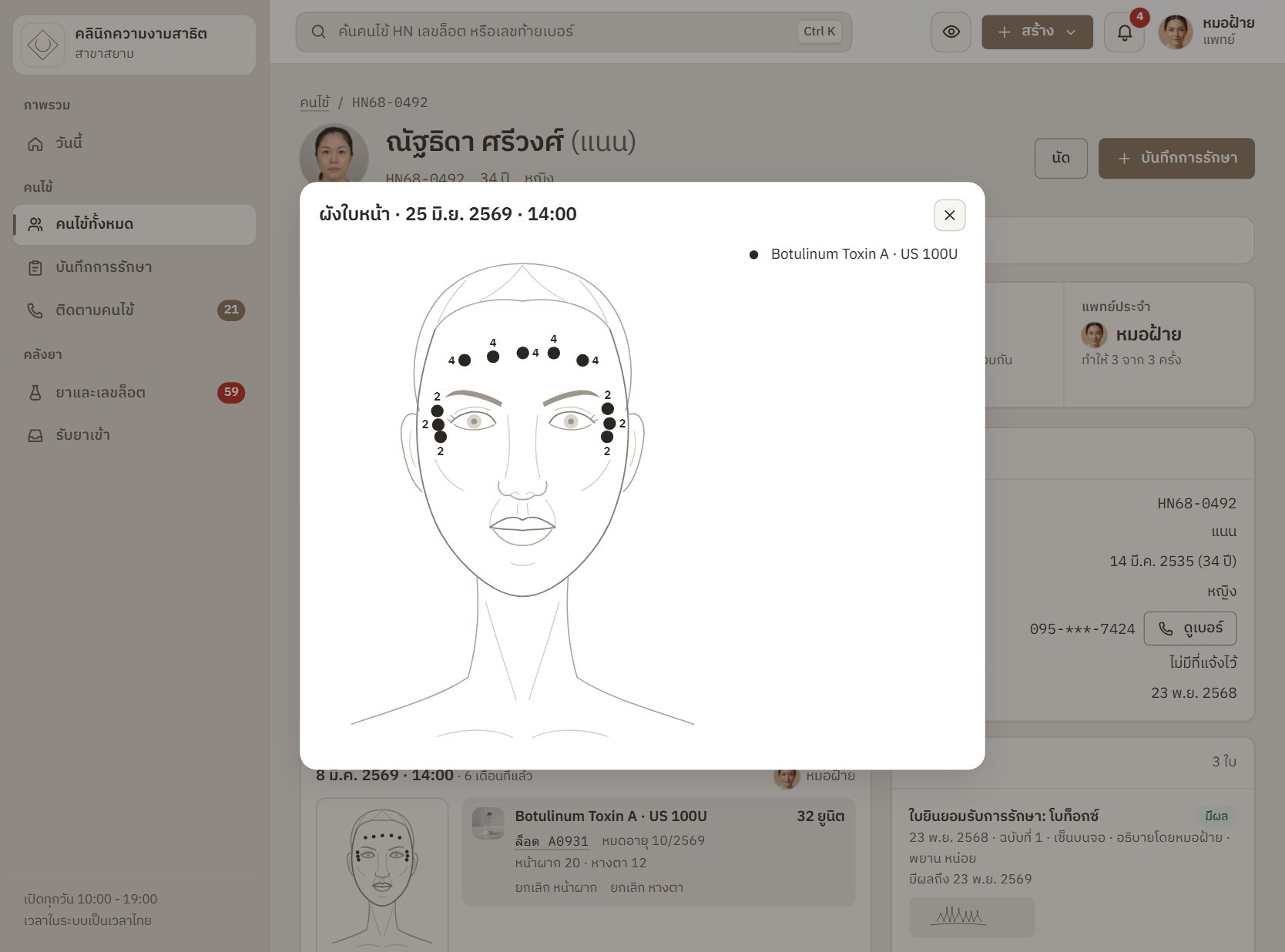Focus the patient search field

click(573, 32)
